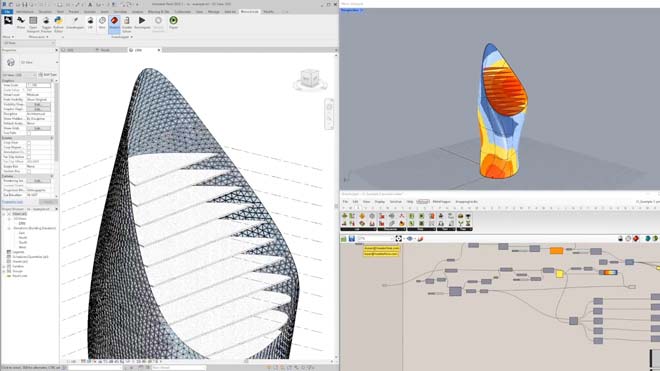Click Edit button for Visibility/Graphics Overrides
This screenshot has height=371, width=660.
tap(38, 104)
